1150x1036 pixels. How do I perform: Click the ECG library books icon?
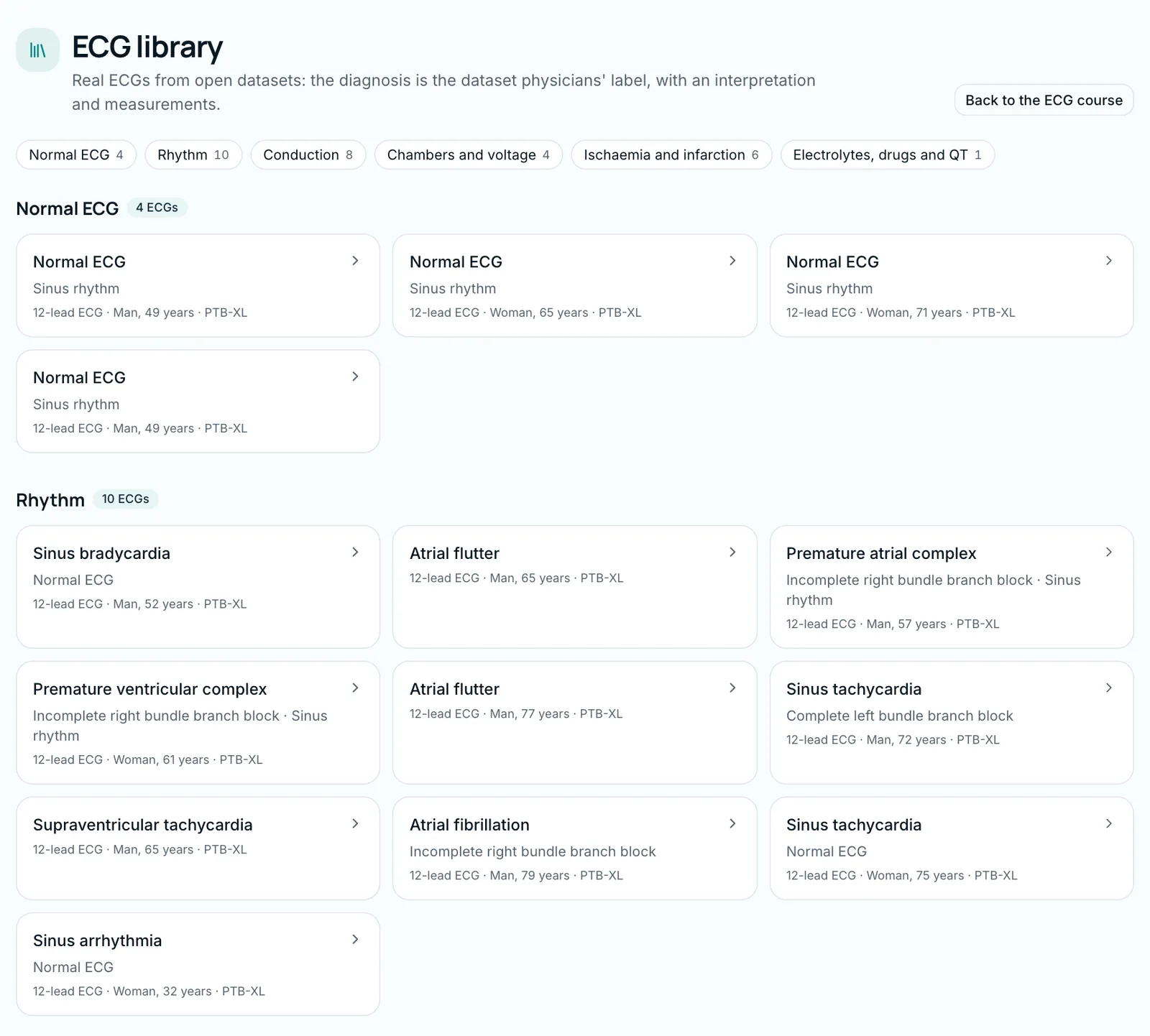click(37, 50)
